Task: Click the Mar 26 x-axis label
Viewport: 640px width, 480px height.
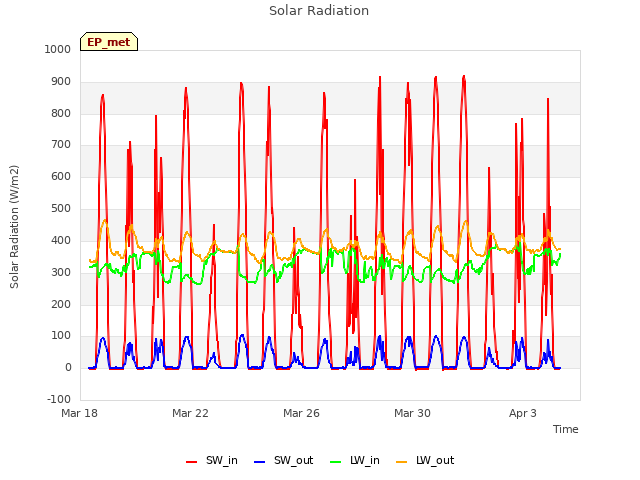Action: pyautogui.click(x=301, y=413)
